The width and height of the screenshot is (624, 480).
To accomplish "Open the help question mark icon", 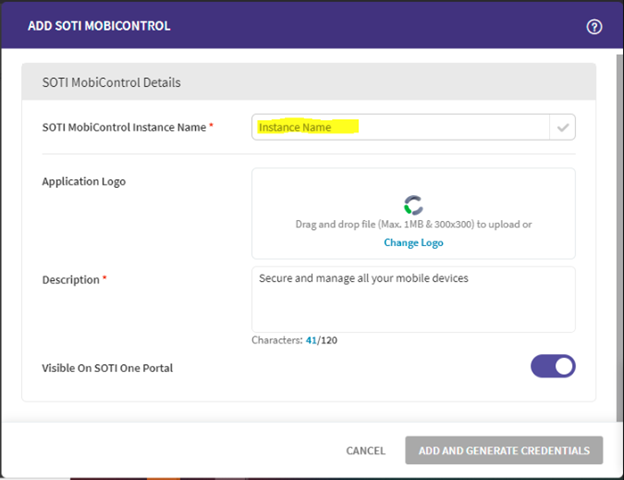I will point(594,27).
